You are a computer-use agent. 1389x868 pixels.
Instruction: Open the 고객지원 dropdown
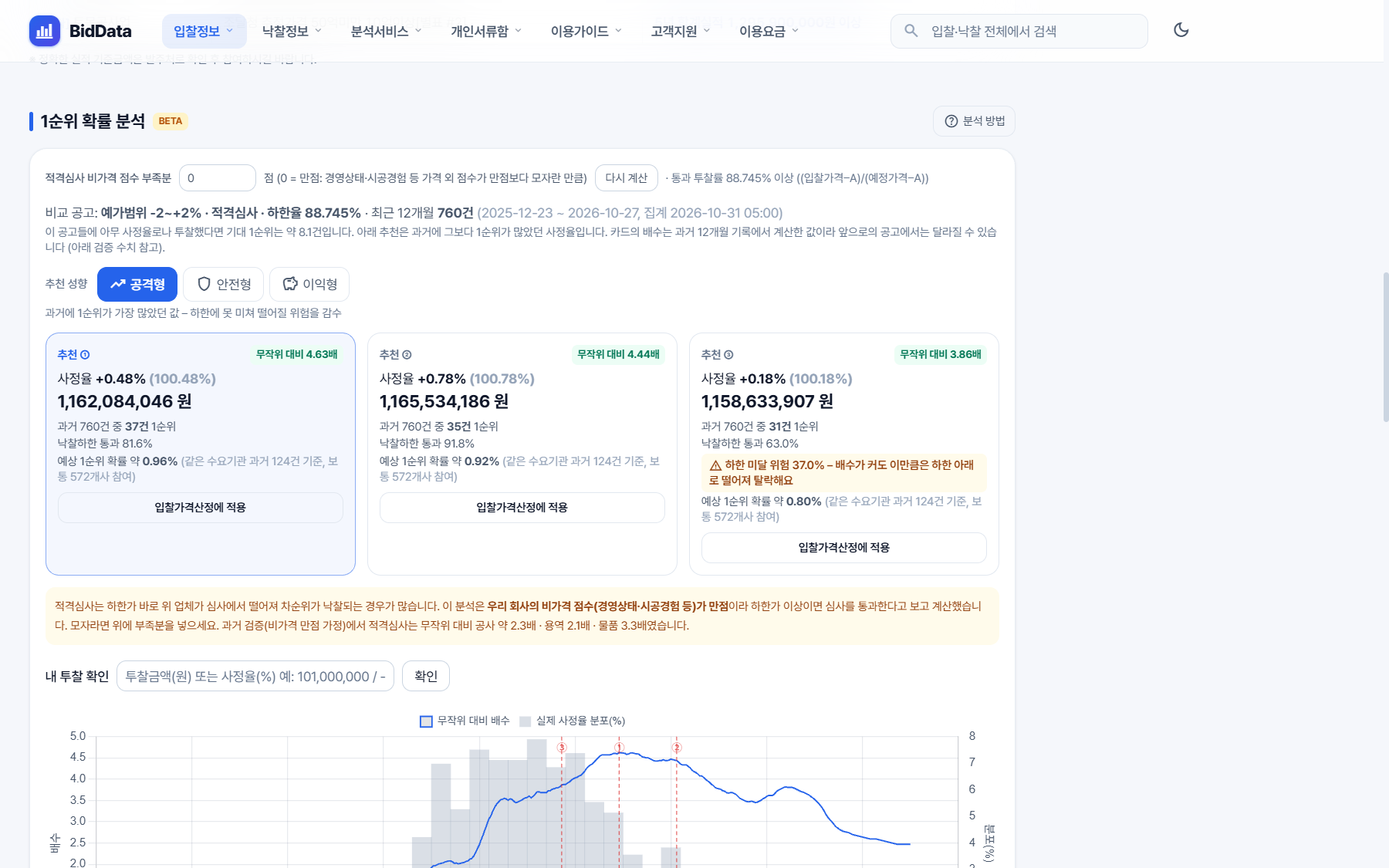pyautogui.click(x=680, y=31)
